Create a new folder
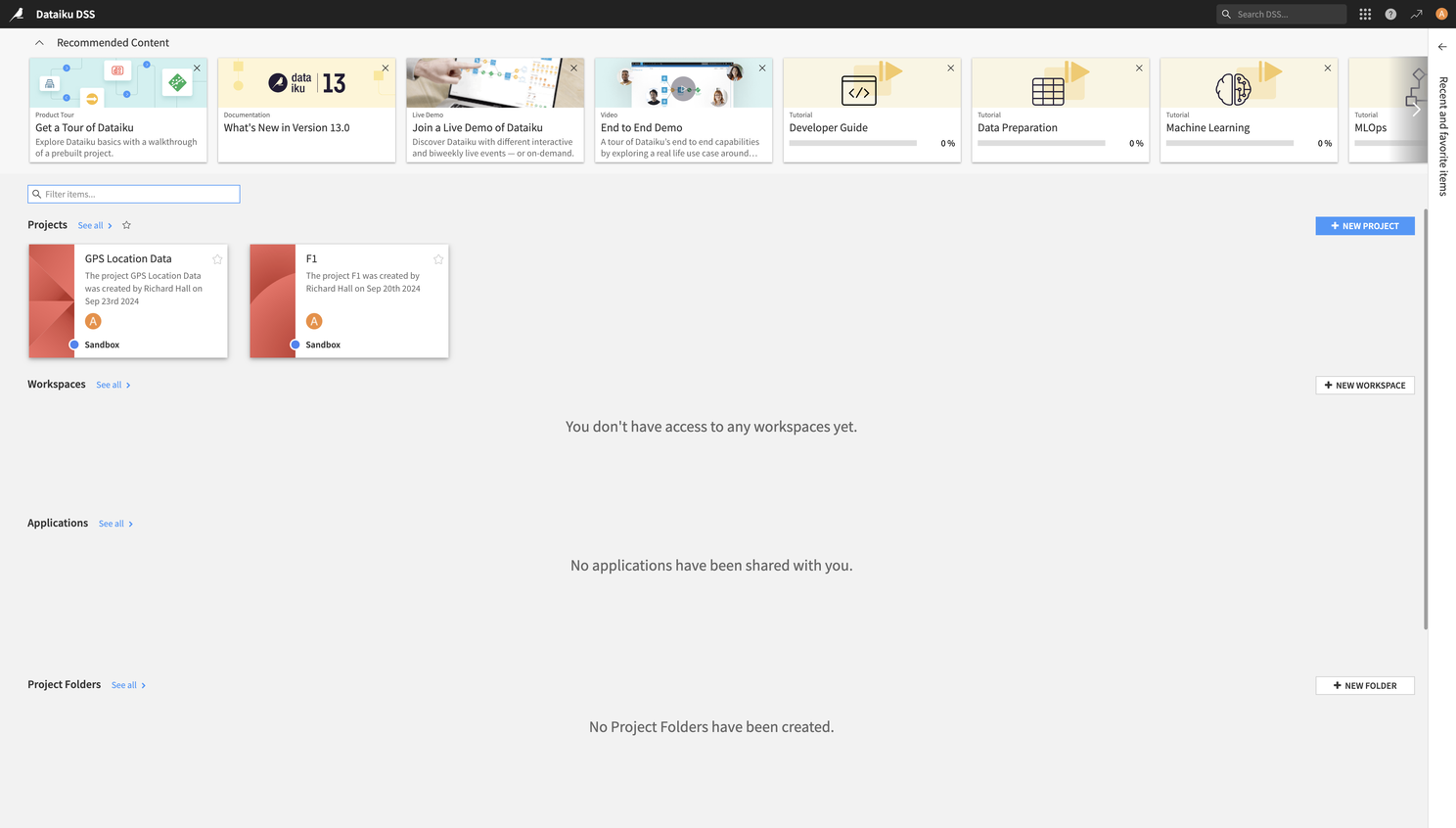The image size is (1456, 828). point(1365,686)
